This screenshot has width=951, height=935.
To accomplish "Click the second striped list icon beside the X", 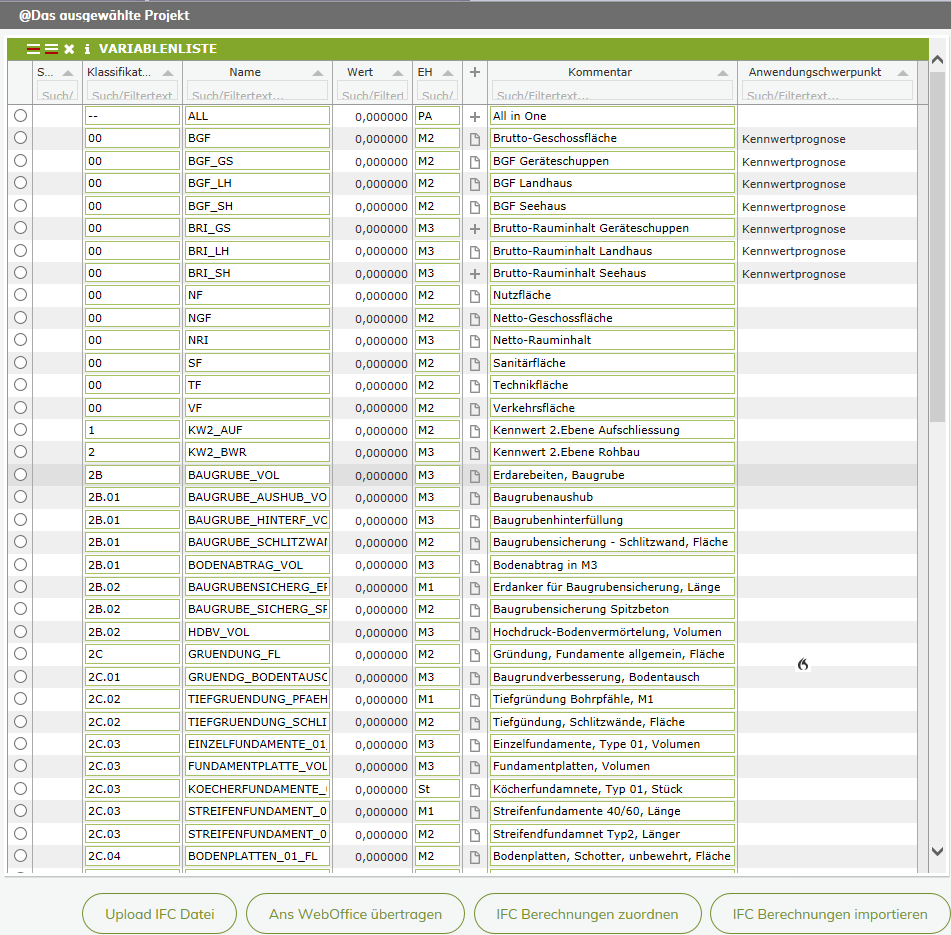I will point(51,49).
